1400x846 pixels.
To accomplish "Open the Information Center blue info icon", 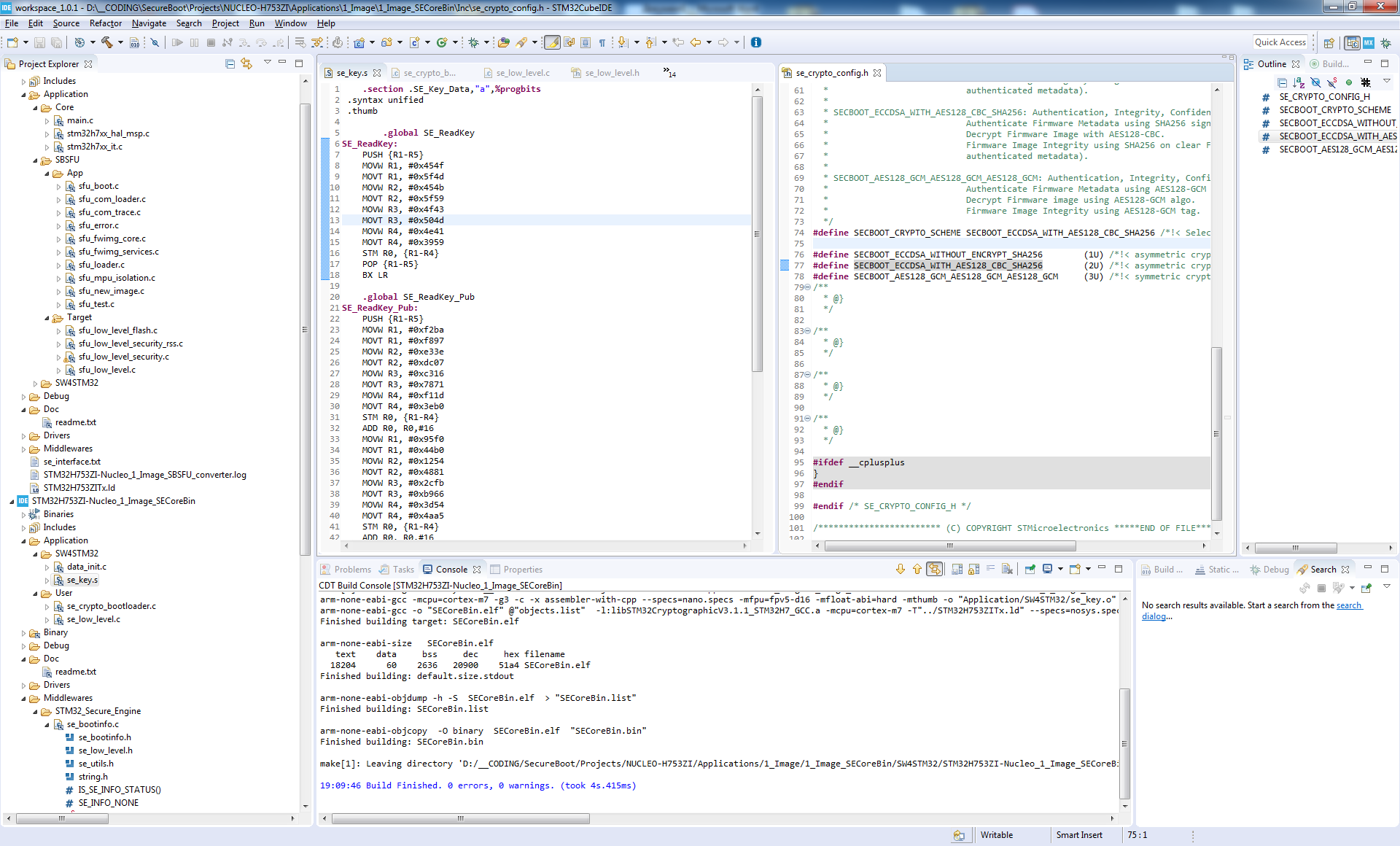I will (x=756, y=42).
